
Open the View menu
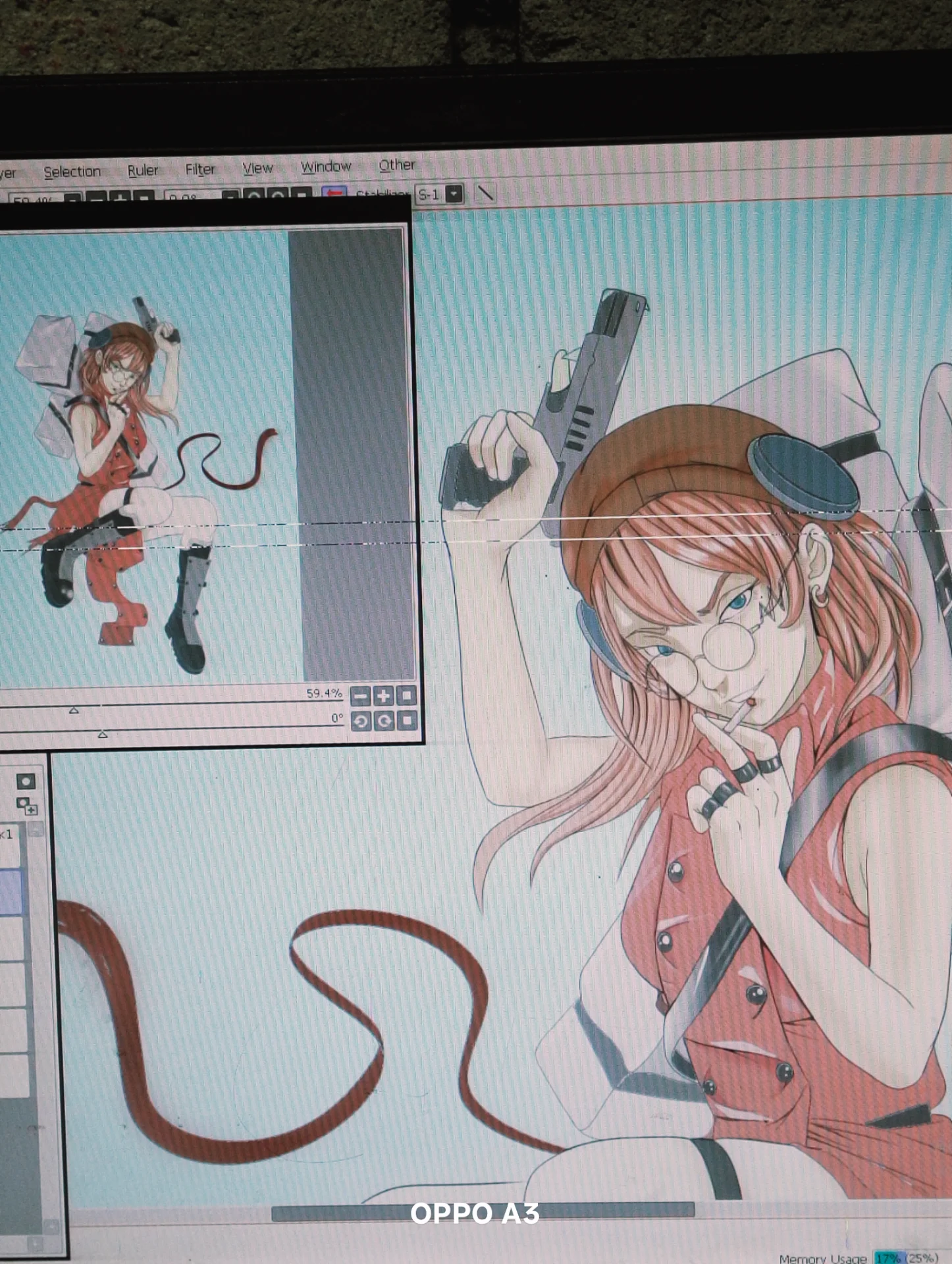257,169
